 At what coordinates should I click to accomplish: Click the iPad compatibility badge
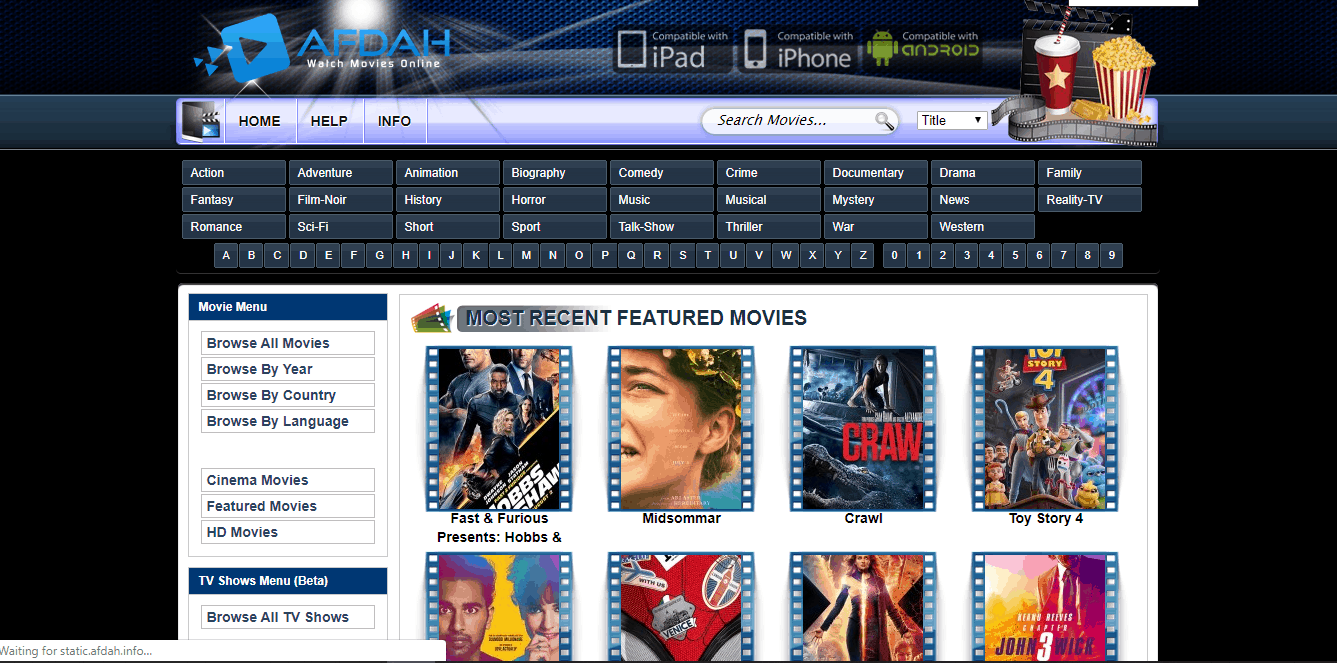pyautogui.click(x=671, y=51)
